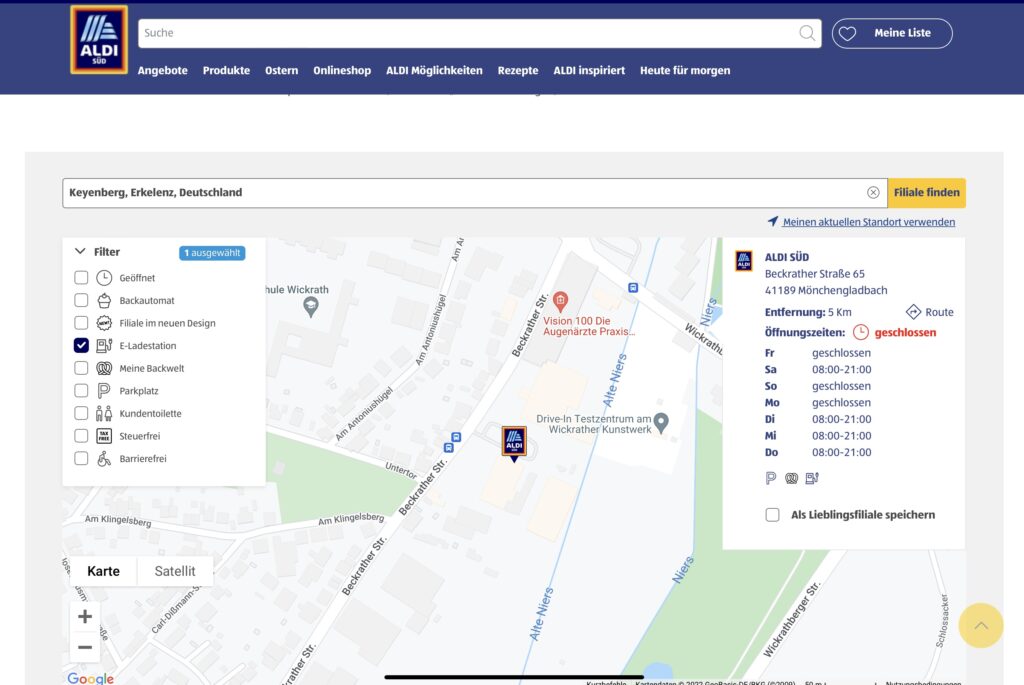Check the Backautomat filter
The width and height of the screenshot is (1024, 685).
click(81, 300)
